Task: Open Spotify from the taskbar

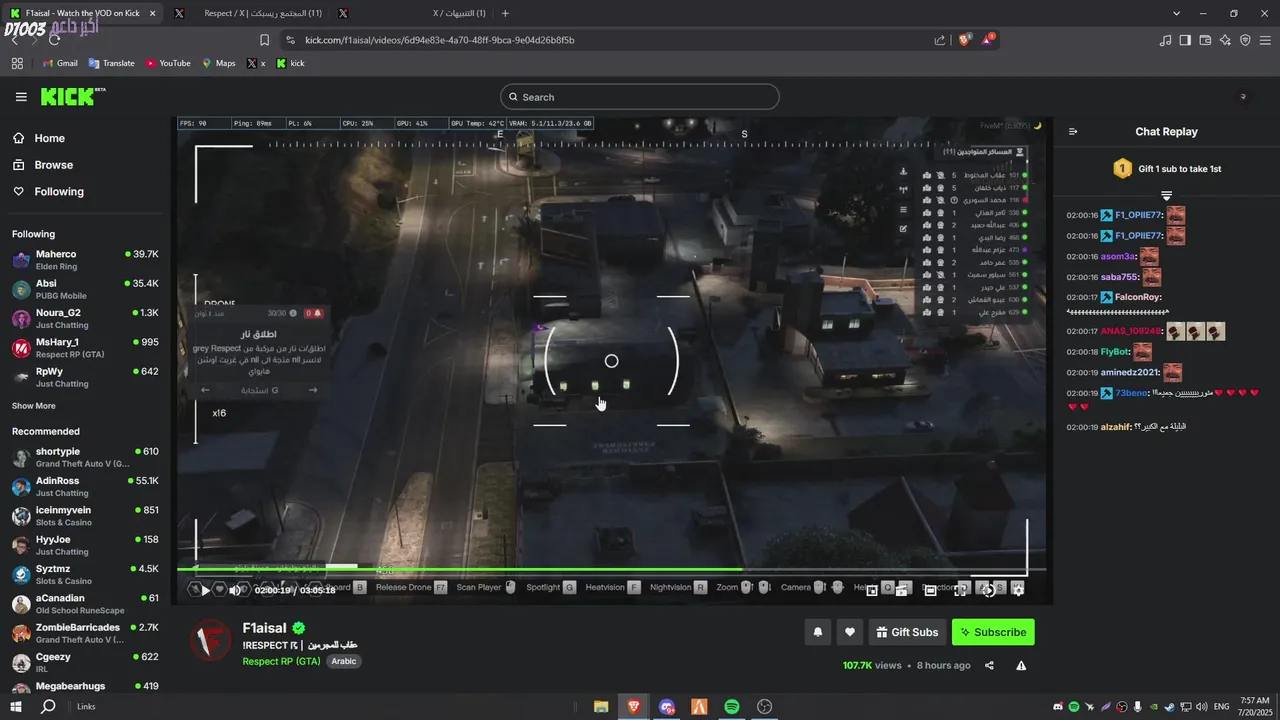Action: click(732, 706)
